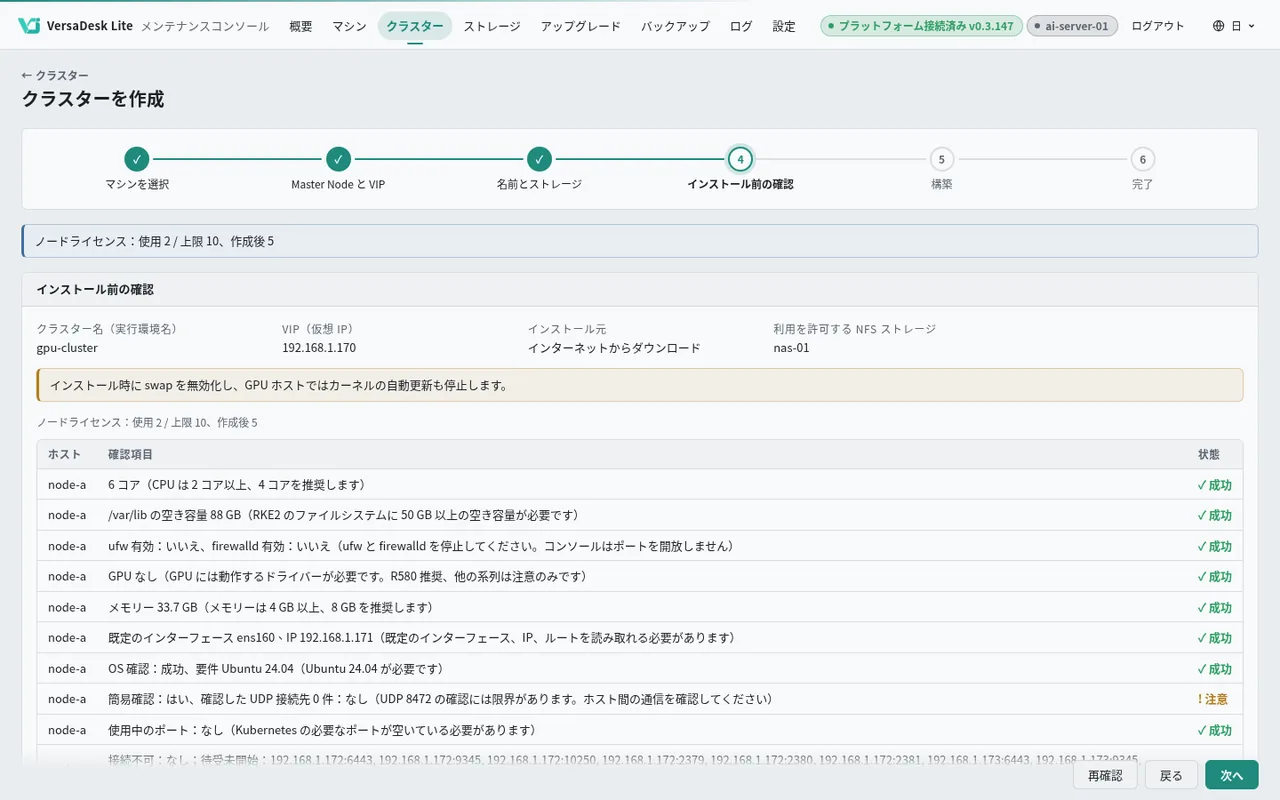The width and height of the screenshot is (1280, 800).
Task: Click the 成功 status on the ens160 interface row
Action: click(1214, 638)
